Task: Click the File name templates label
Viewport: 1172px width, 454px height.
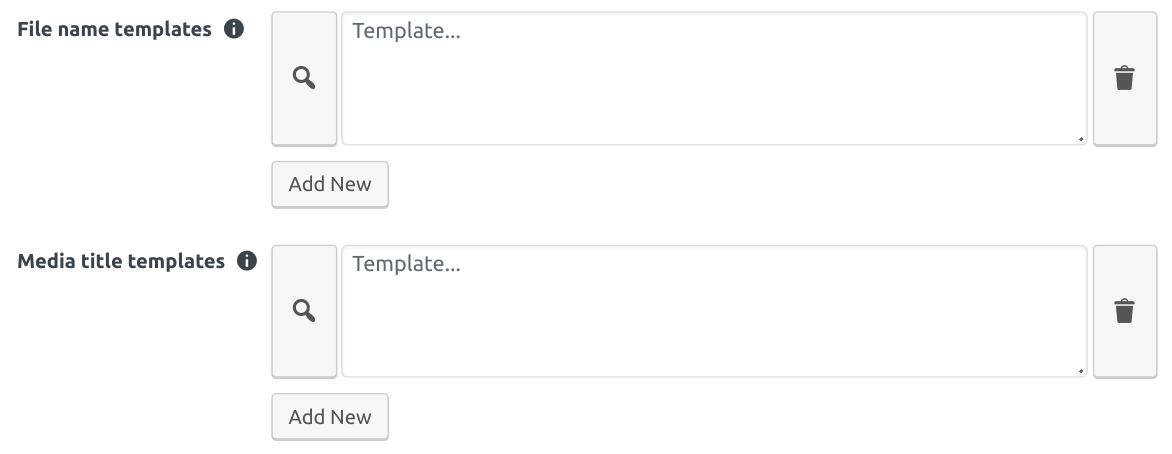Action: (x=115, y=29)
